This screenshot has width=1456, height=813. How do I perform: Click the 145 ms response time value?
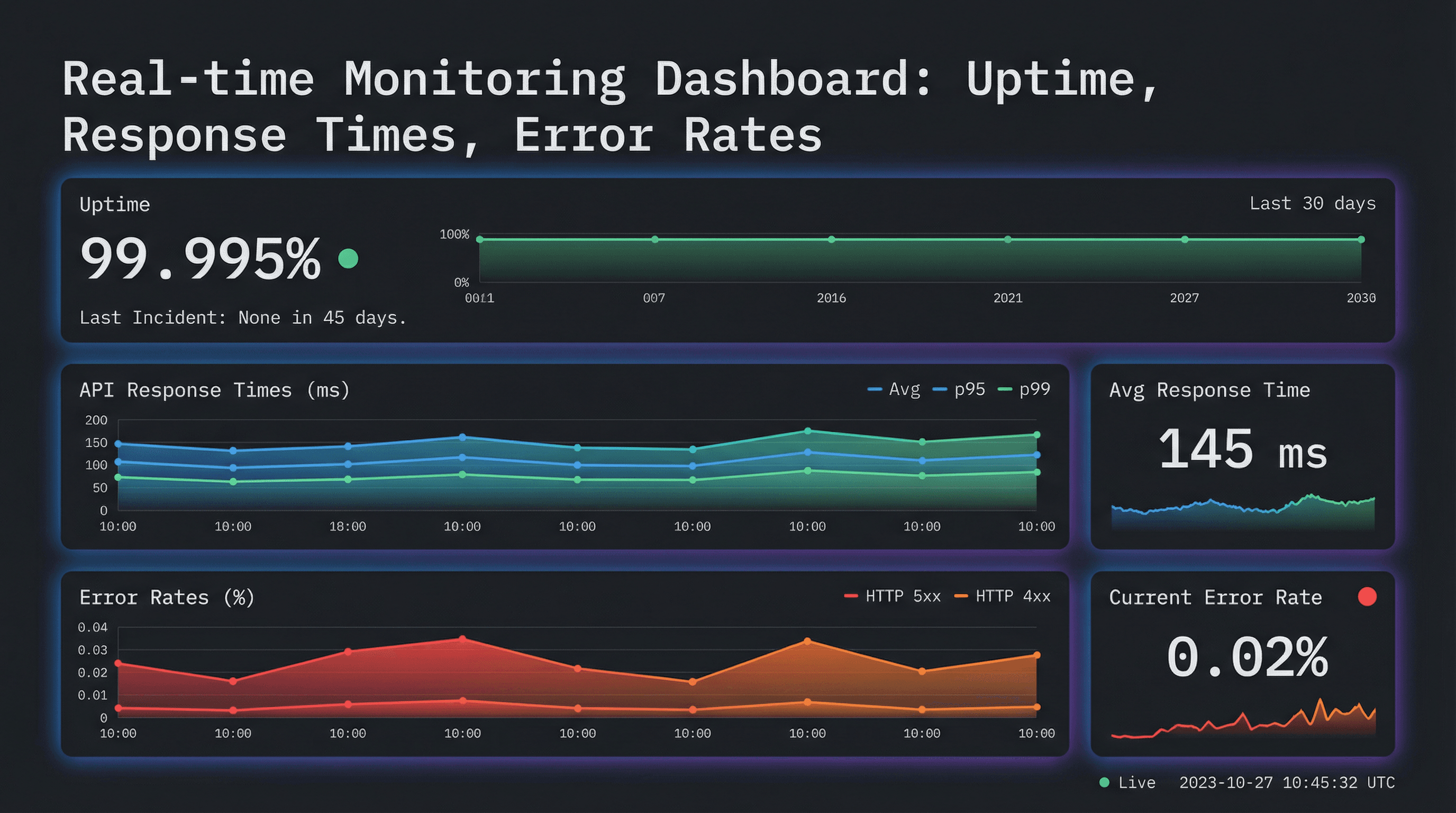point(1242,449)
